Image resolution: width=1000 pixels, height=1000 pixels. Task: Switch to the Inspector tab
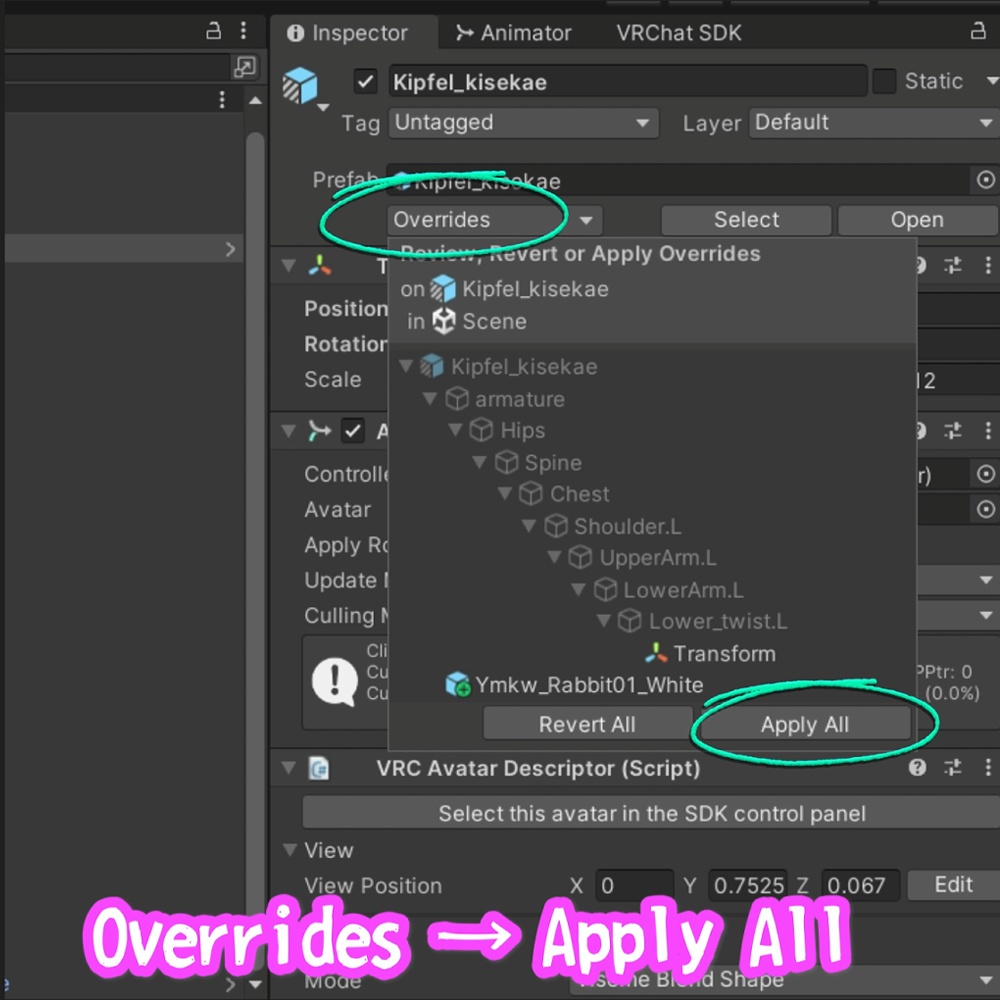[x=347, y=33]
